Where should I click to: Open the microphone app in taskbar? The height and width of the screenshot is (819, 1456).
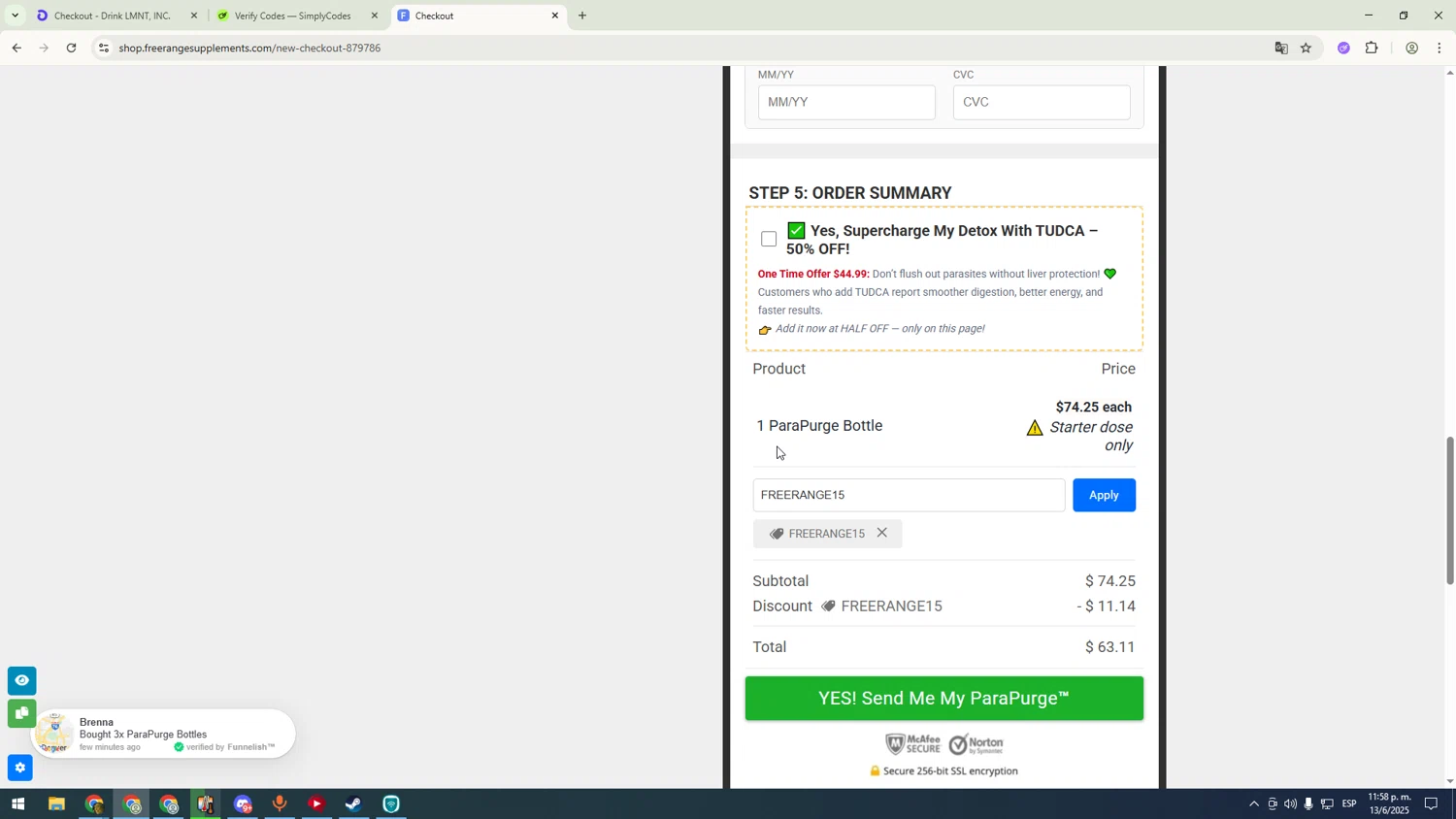coord(280,804)
